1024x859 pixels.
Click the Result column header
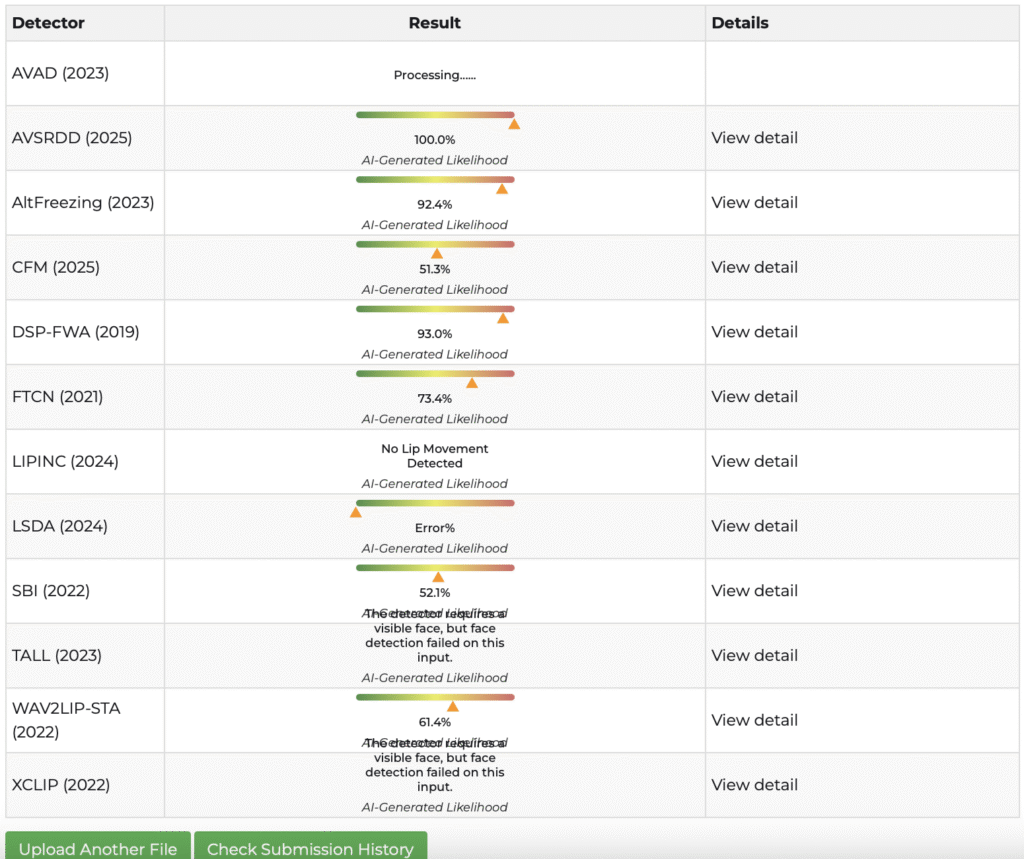[x=434, y=23]
